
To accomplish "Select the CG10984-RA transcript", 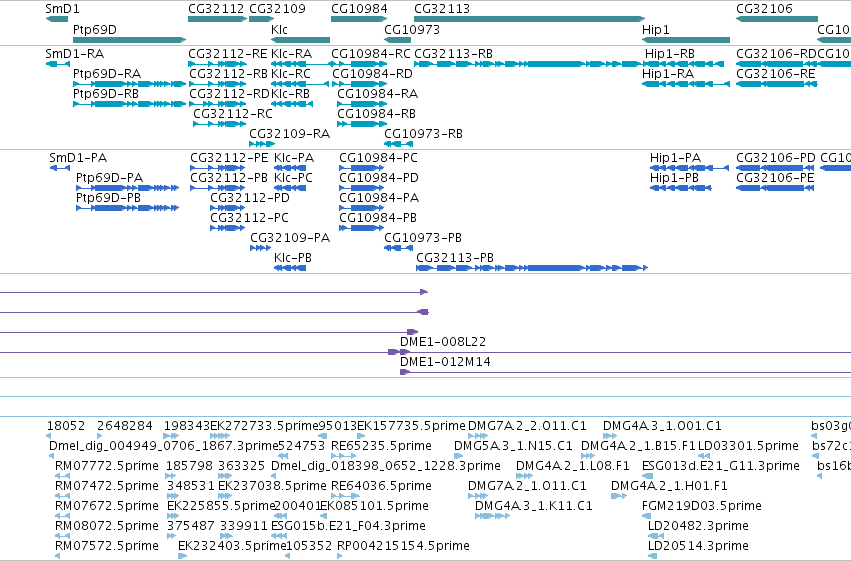I will click(x=362, y=104).
